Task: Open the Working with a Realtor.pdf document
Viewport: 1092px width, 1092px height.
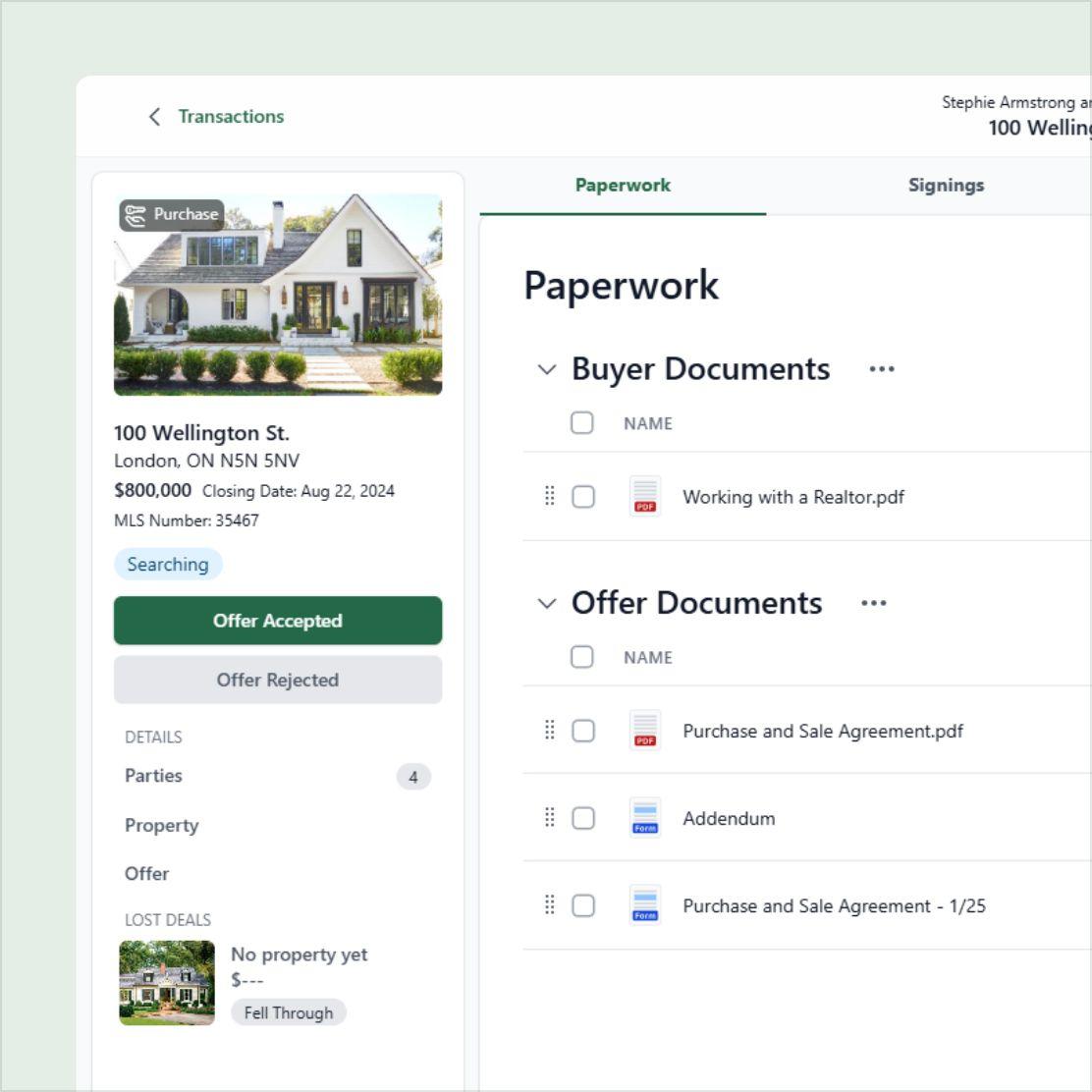Action: point(793,497)
